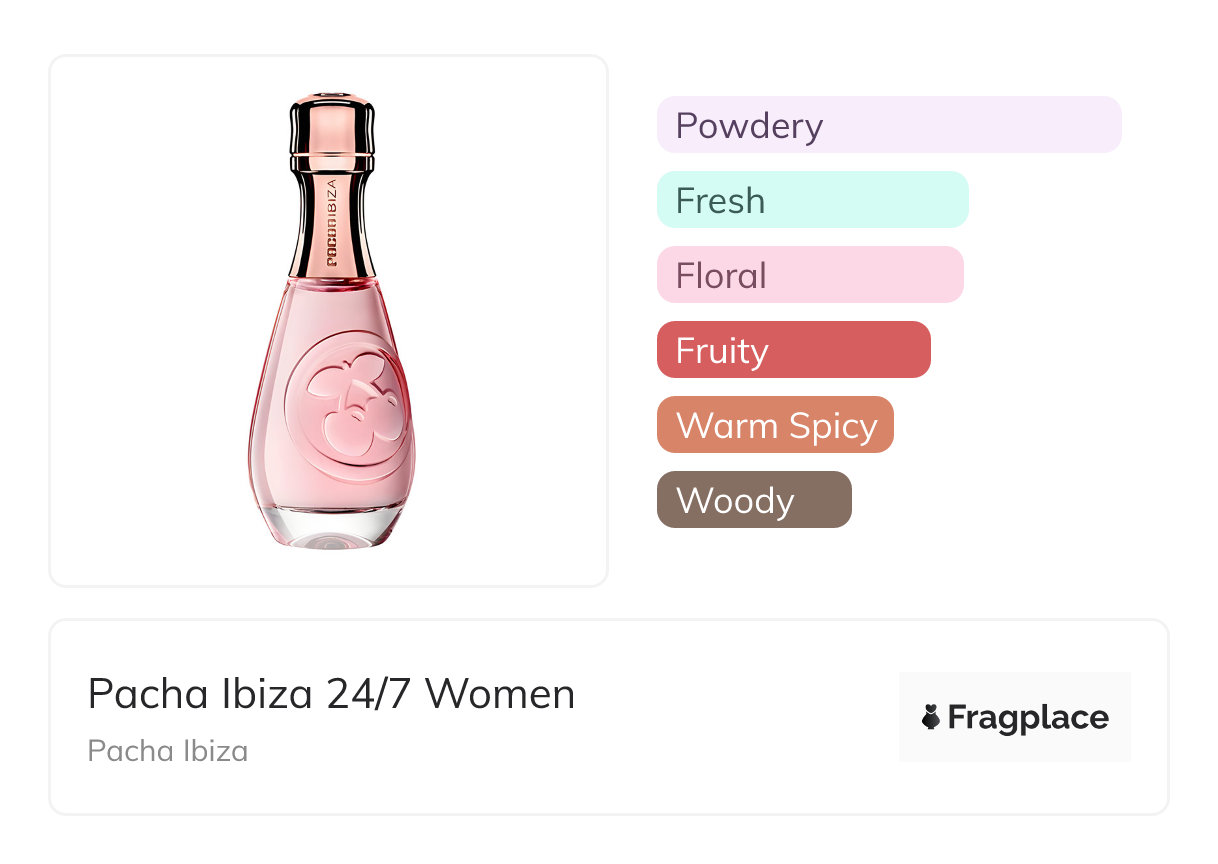The image size is (1218, 864).
Task: Click the clear glass base of bottle
Action: 331,532
